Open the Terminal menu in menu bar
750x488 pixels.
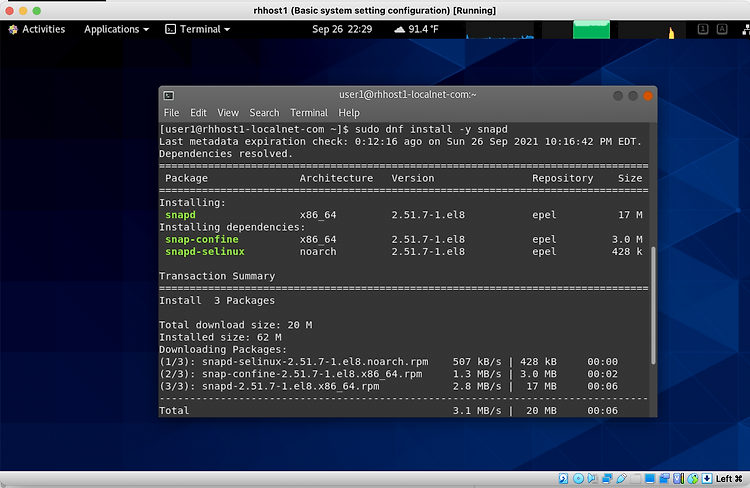309,113
